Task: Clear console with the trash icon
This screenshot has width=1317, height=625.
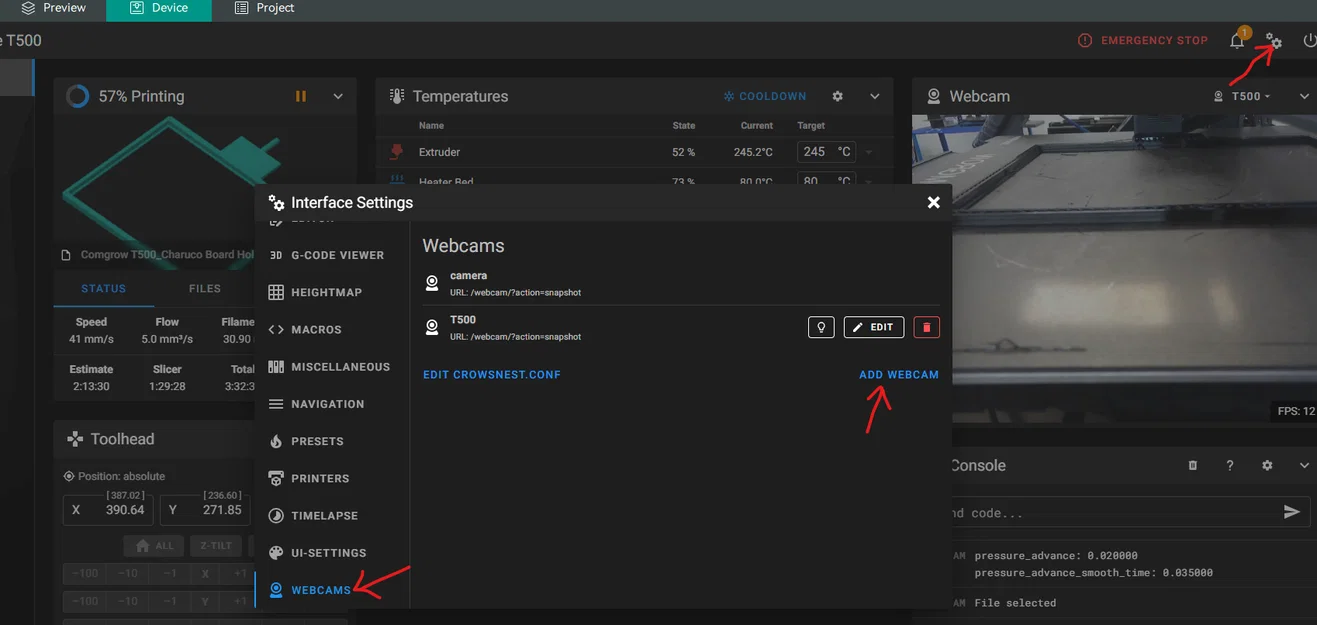Action: coord(1192,466)
